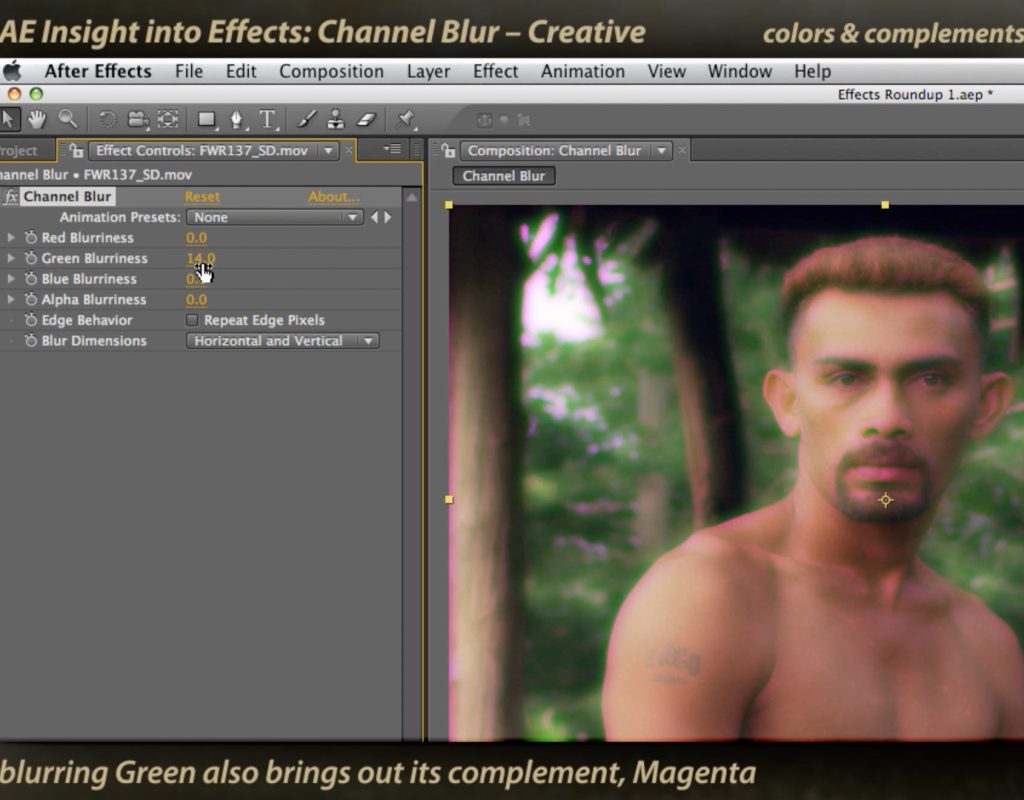Open the Animation menu
The height and width of the screenshot is (800, 1024).
pyautogui.click(x=583, y=71)
